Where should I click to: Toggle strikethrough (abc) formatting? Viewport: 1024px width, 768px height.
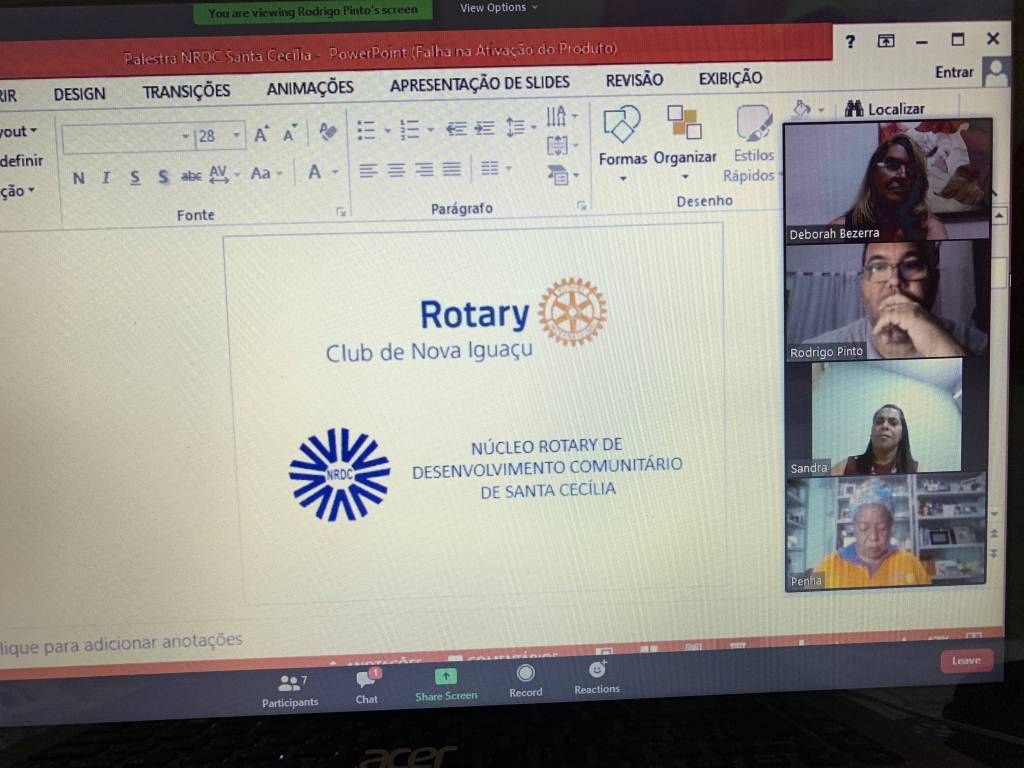(191, 176)
